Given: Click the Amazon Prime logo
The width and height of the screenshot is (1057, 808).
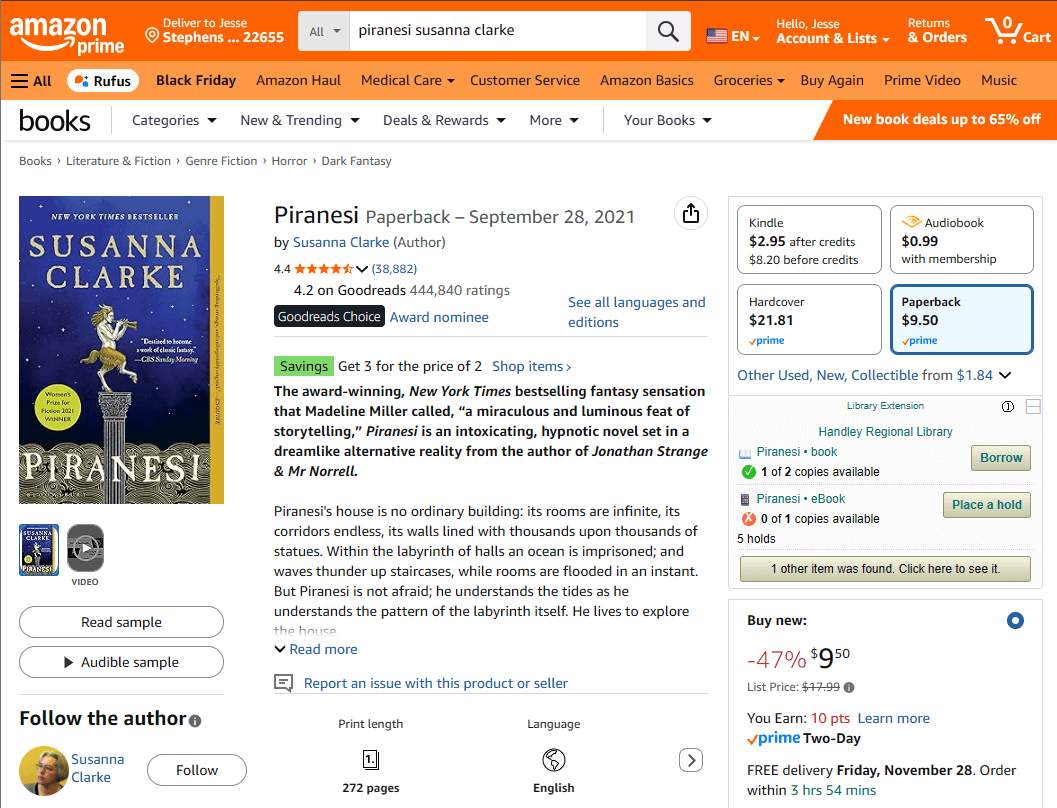Looking at the screenshot, I should tap(67, 34).
